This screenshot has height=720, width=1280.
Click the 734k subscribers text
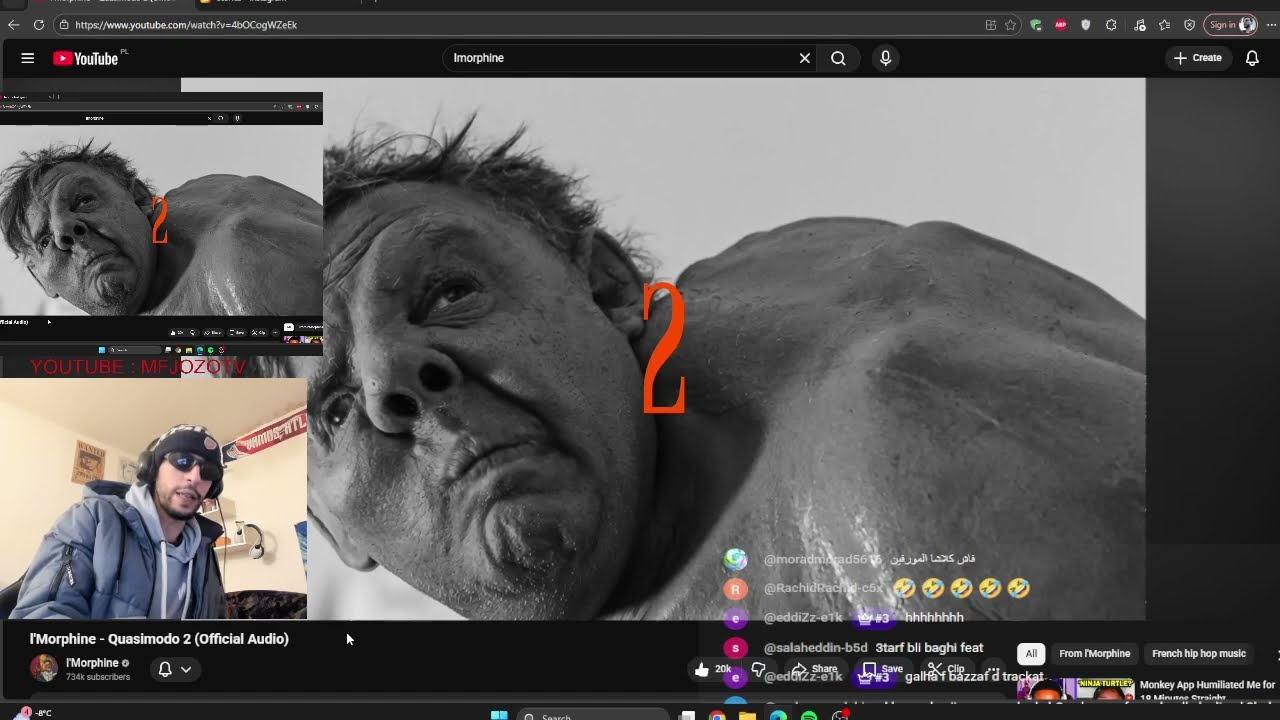tap(98, 677)
